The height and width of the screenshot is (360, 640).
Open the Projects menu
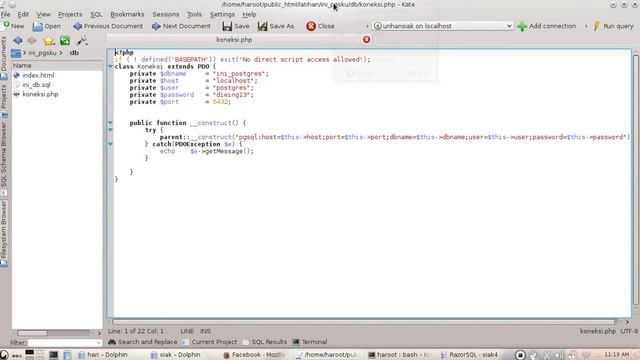[x=70, y=14]
